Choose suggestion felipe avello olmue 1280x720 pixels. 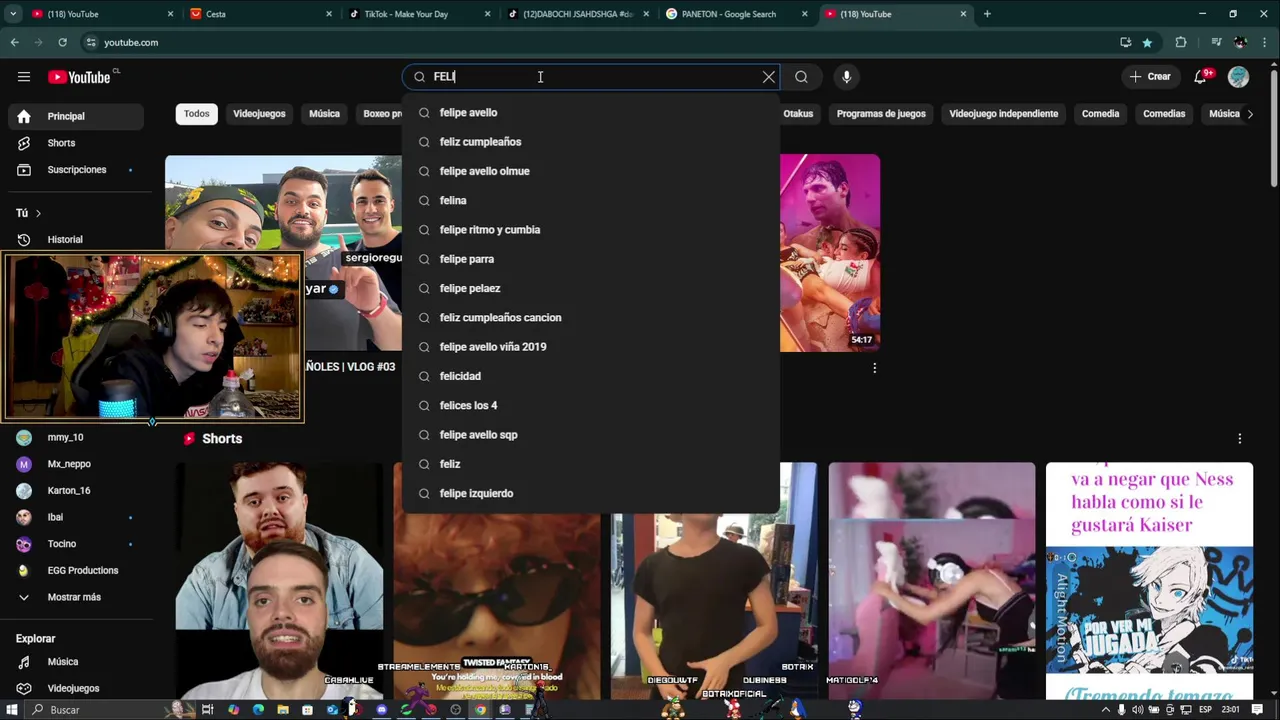point(590,171)
